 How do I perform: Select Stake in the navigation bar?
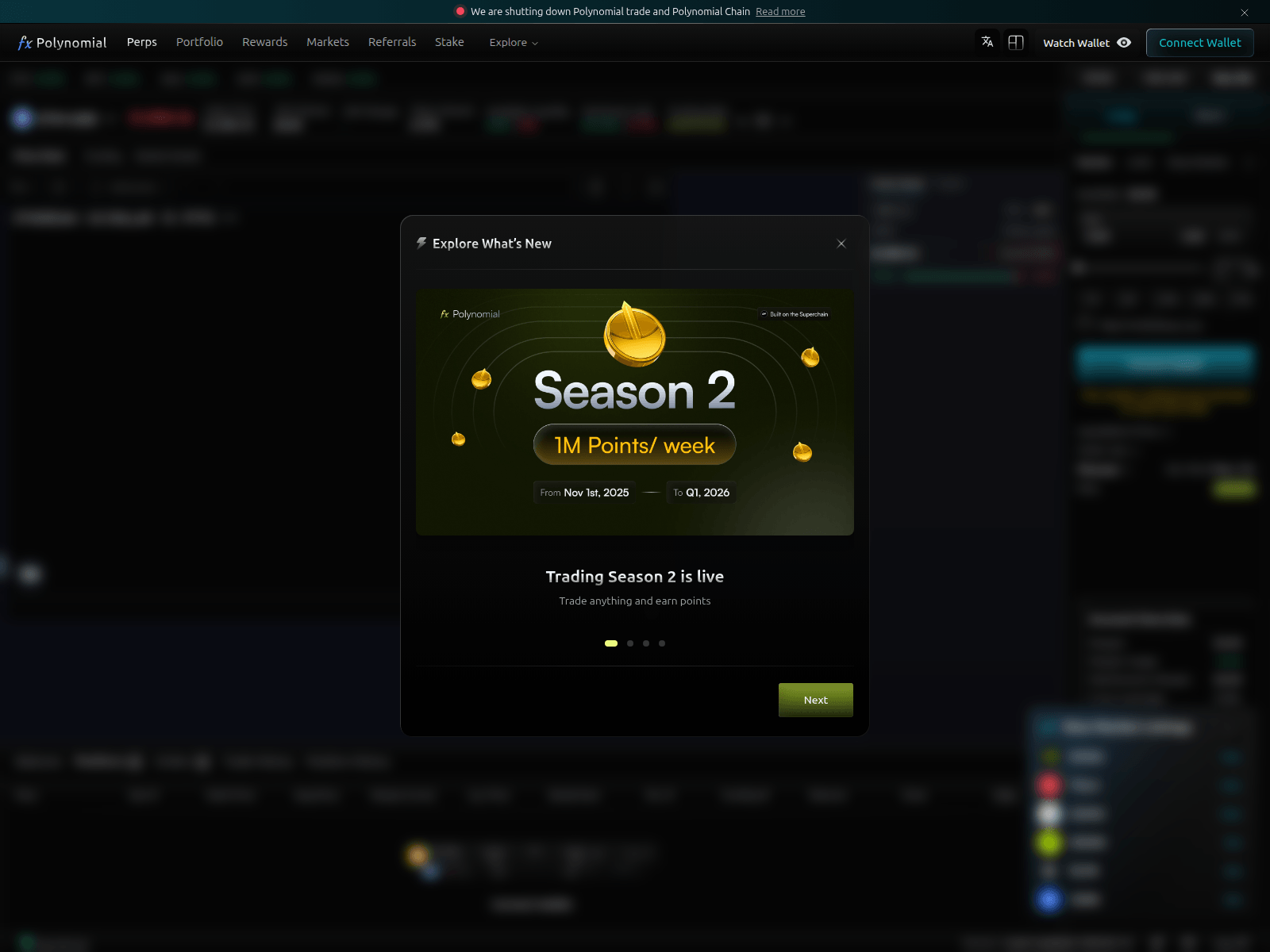(x=449, y=42)
